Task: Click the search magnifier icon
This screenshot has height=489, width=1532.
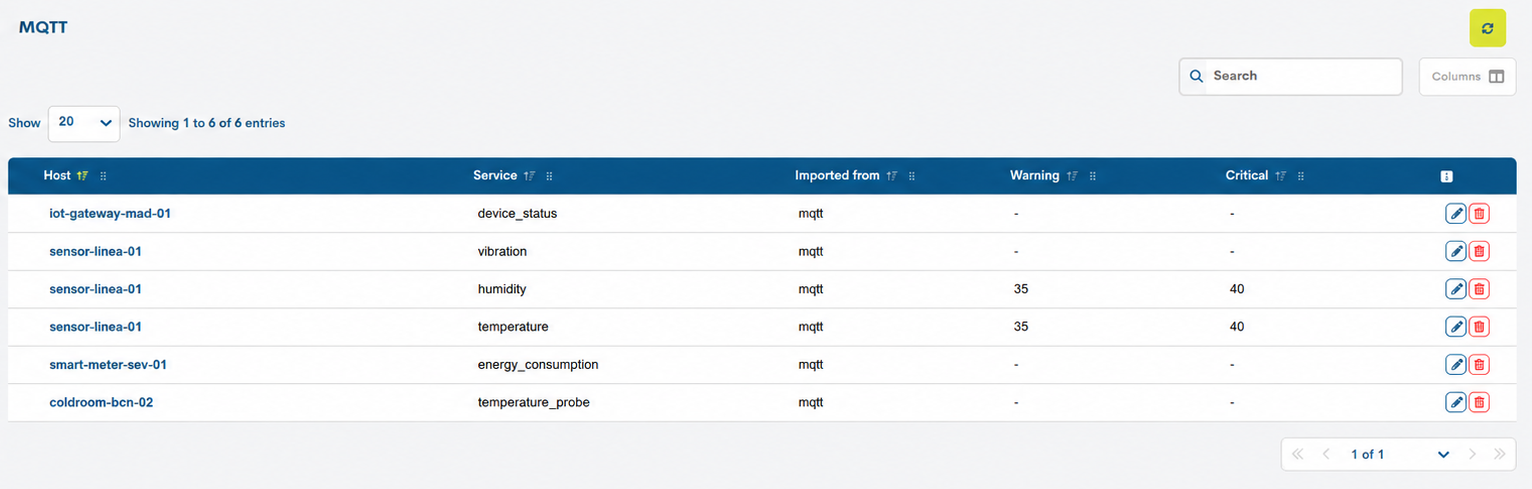Action: [x=1196, y=76]
